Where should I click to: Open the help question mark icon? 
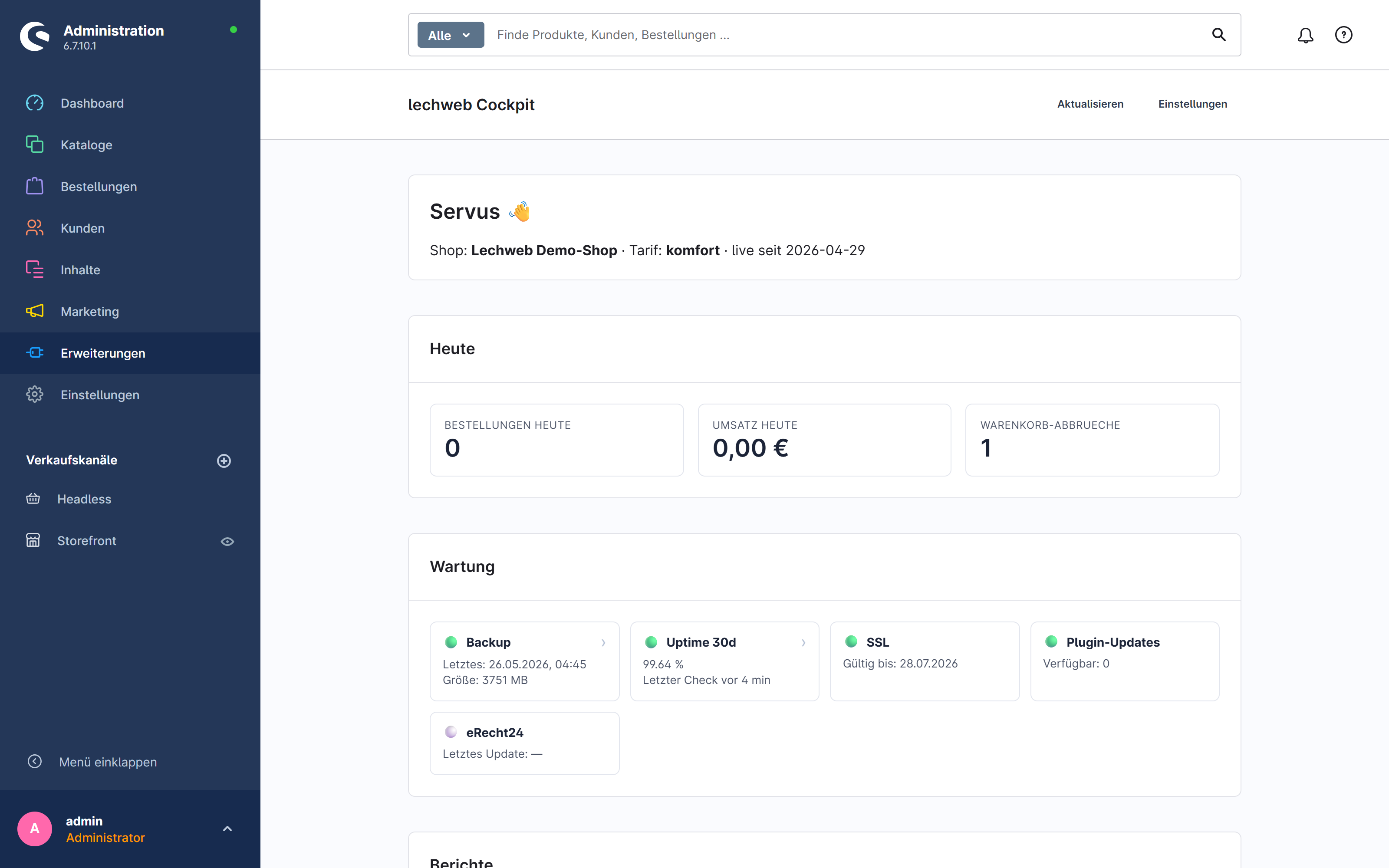point(1344,35)
